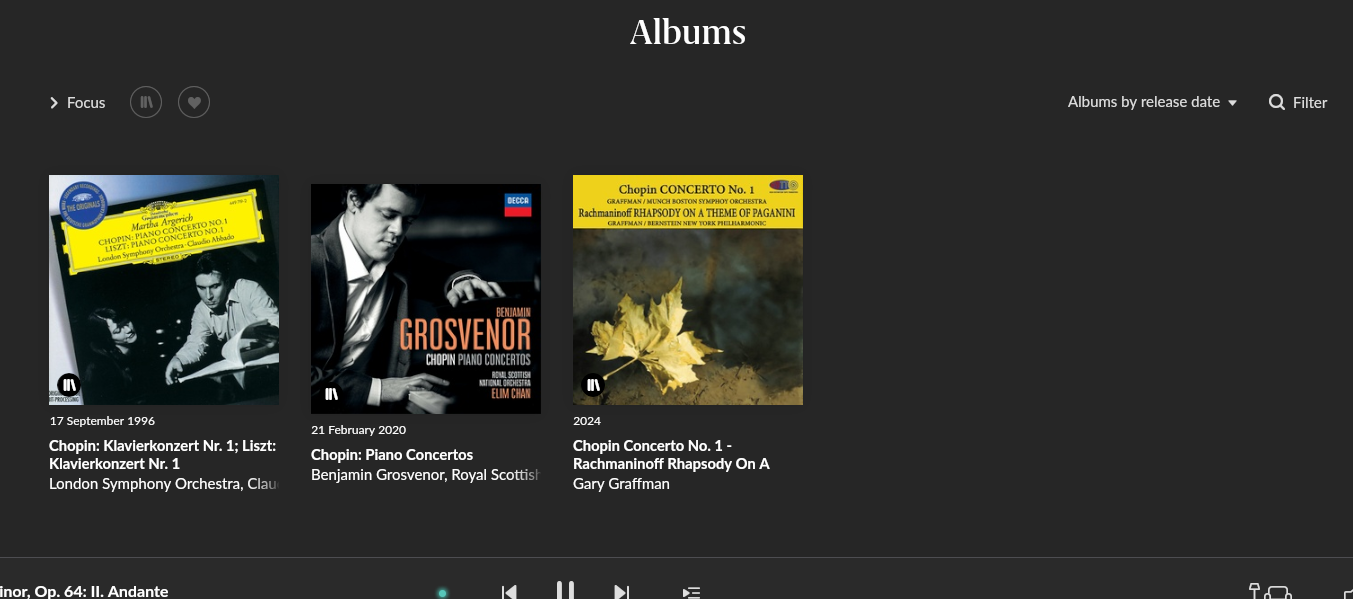Open the Chopin: Piano Concertos title link
Viewport: 1353px width, 599px height.
[x=392, y=455]
